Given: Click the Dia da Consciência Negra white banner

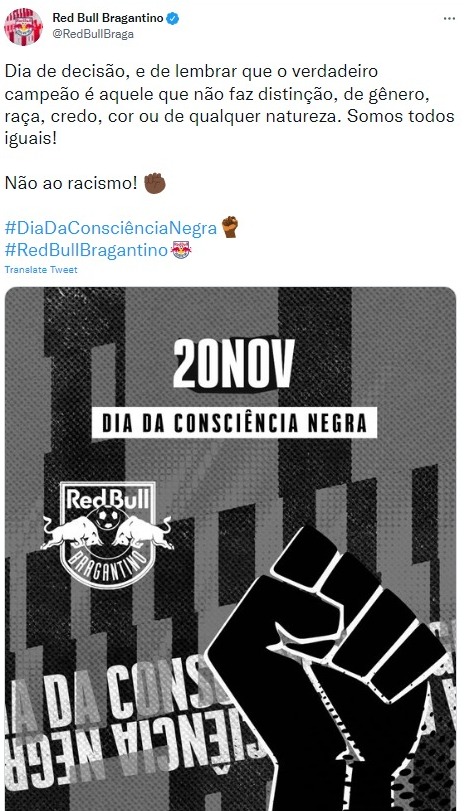Looking at the screenshot, I should (x=234, y=423).
